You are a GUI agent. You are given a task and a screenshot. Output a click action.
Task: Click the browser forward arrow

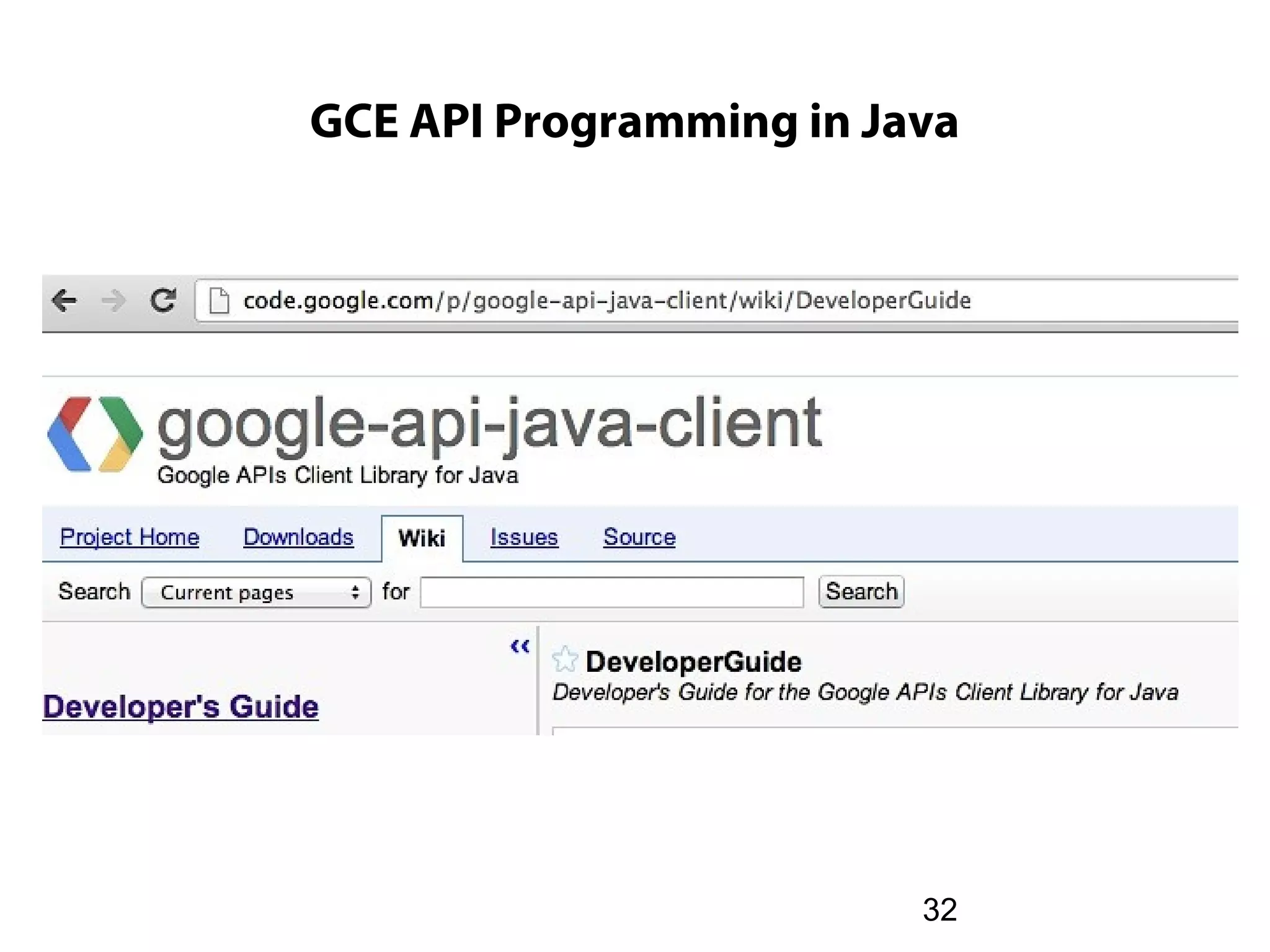click(x=113, y=301)
